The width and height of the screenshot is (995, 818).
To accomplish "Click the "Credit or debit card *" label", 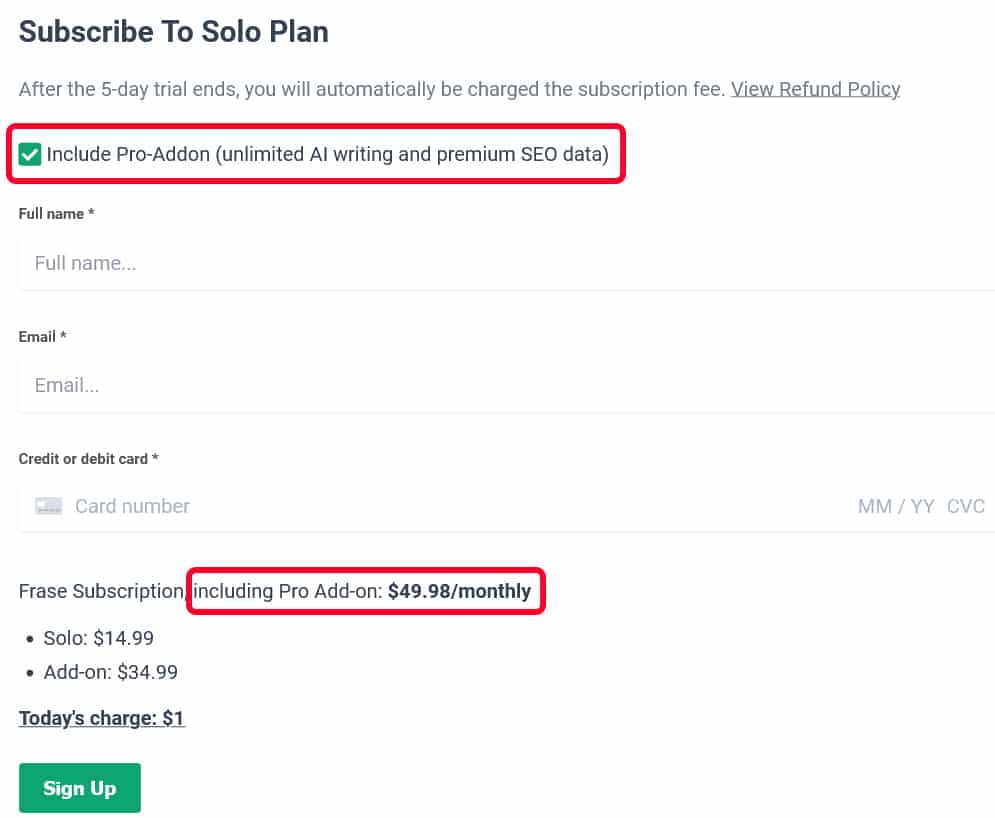I will point(89,459).
